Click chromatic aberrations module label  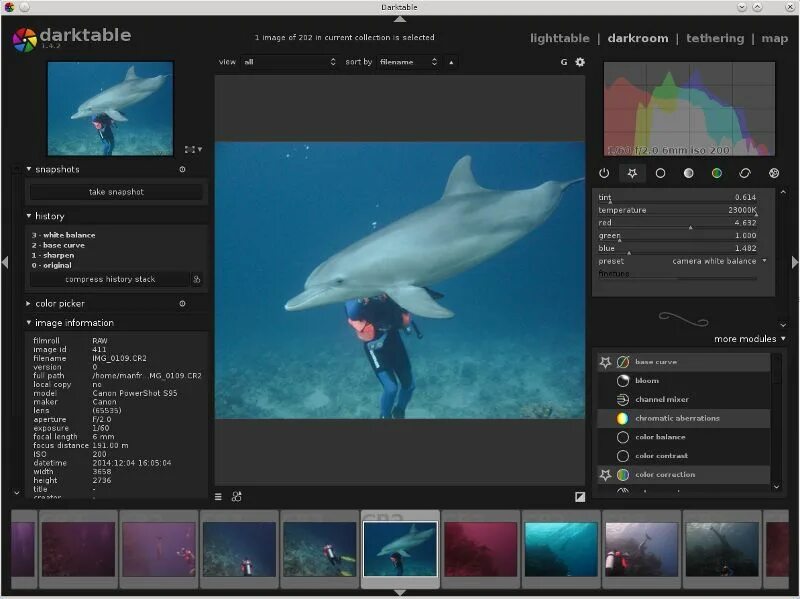coord(678,418)
